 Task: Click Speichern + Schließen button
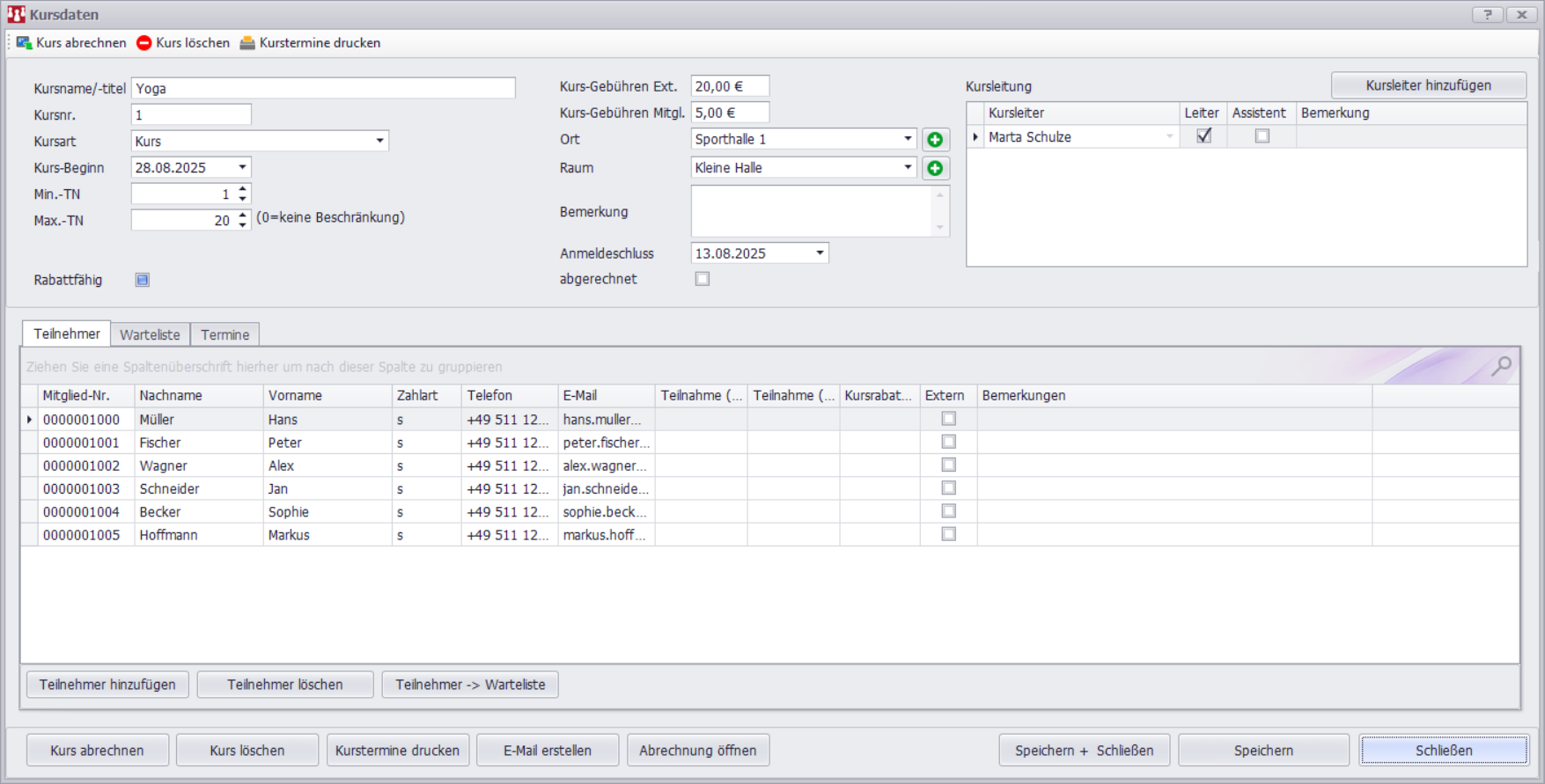point(1085,751)
